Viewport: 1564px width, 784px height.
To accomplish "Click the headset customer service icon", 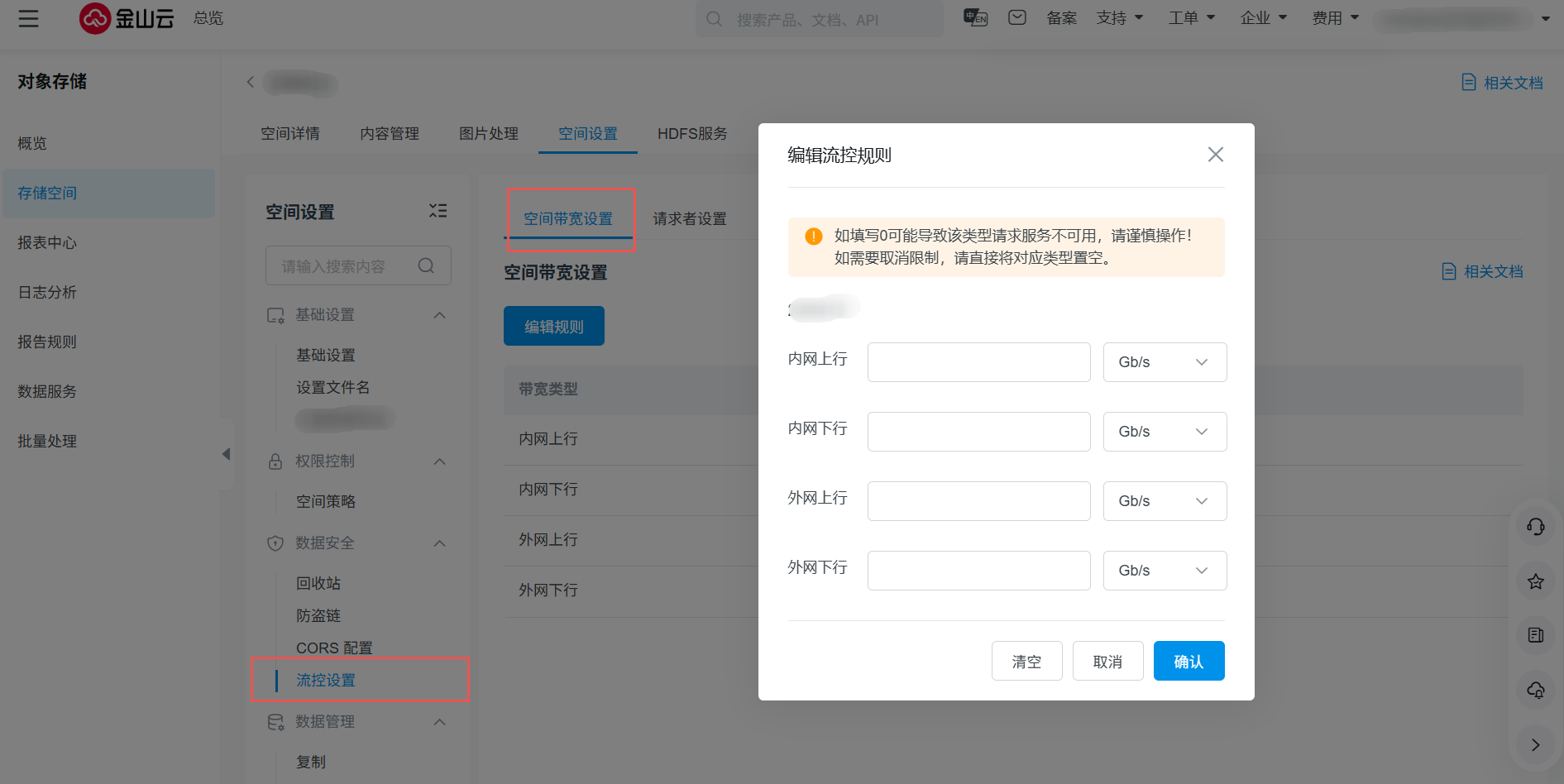I will coord(1535,527).
